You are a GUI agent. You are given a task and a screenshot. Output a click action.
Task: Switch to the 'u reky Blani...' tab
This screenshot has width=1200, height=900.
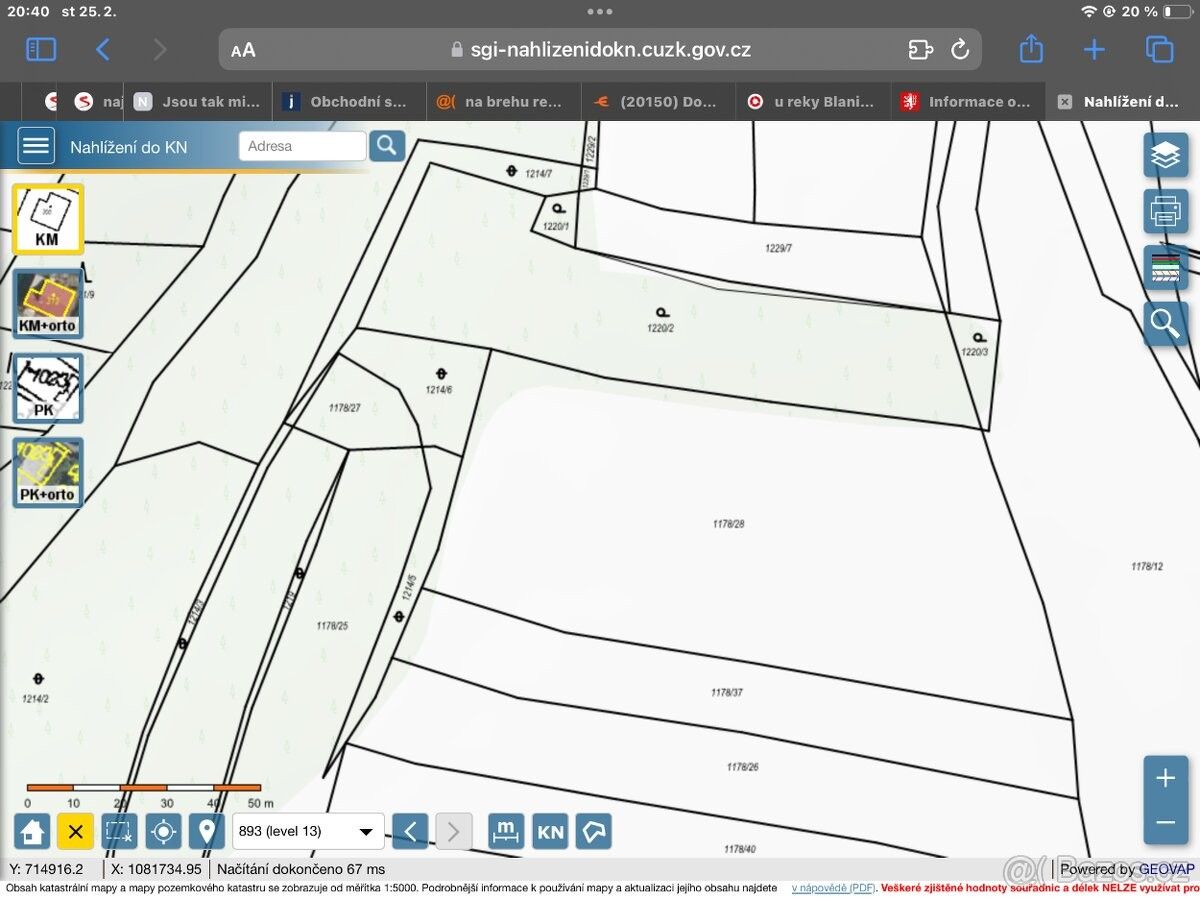811,101
